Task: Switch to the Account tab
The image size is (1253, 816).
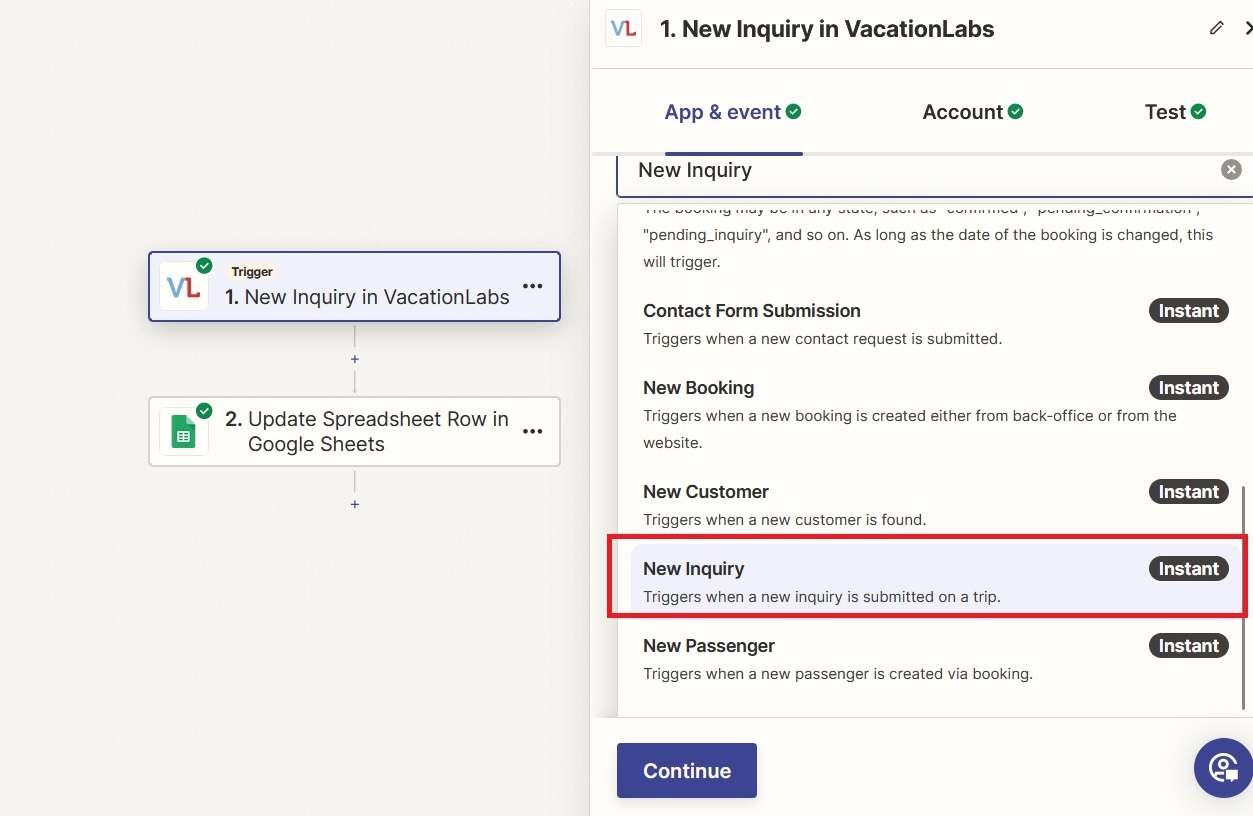Action: (x=972, y=112)
